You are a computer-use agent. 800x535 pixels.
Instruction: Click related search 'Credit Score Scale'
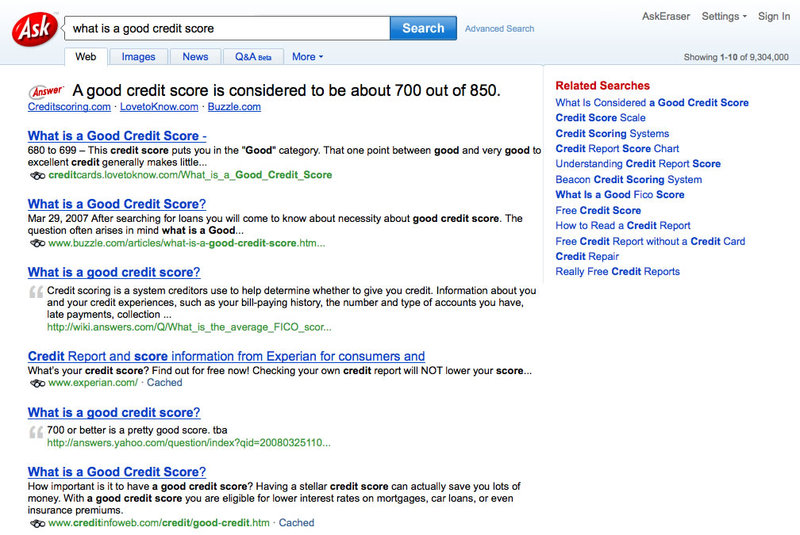tap(601, 118)
